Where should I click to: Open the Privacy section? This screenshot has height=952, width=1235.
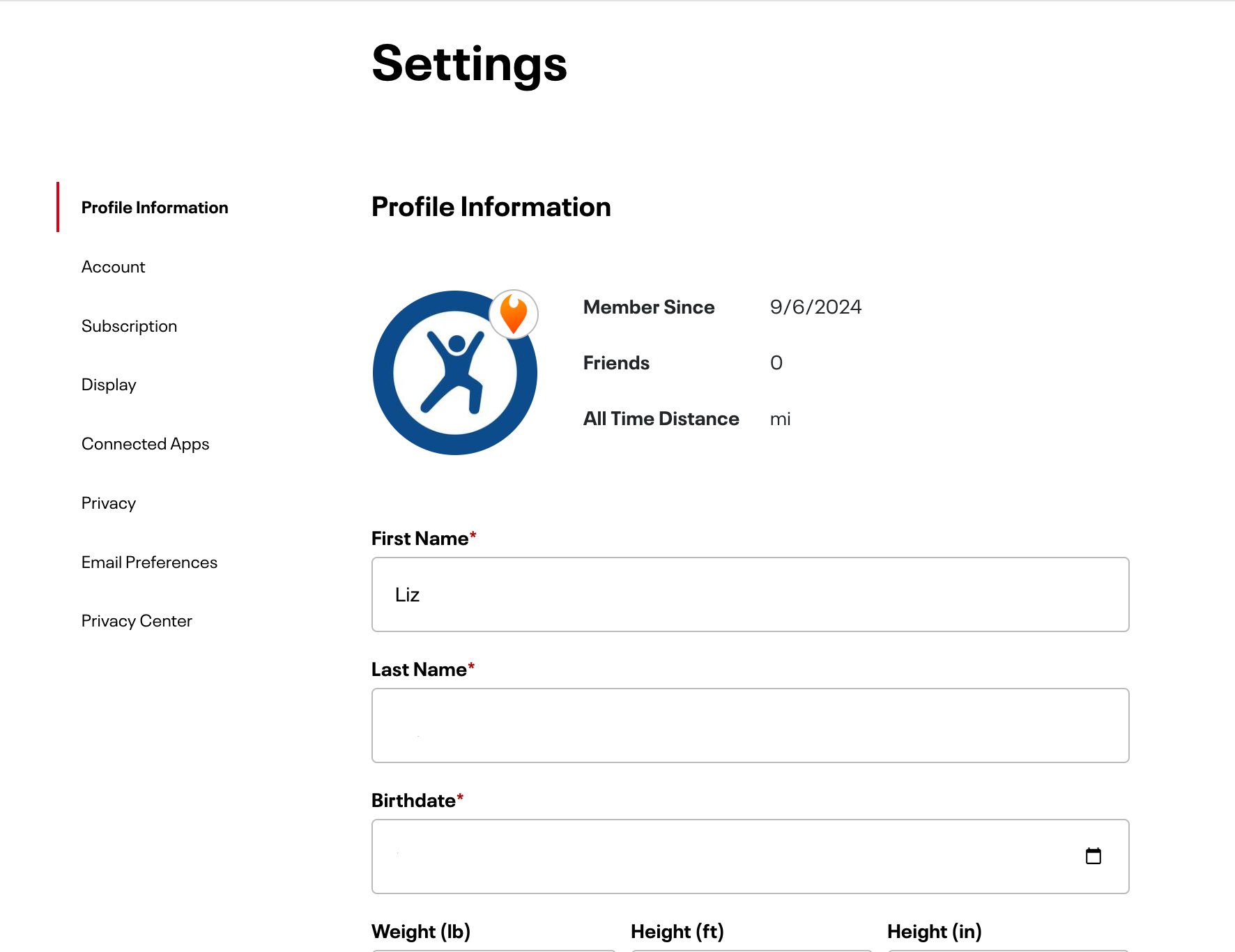coord(108,503)
